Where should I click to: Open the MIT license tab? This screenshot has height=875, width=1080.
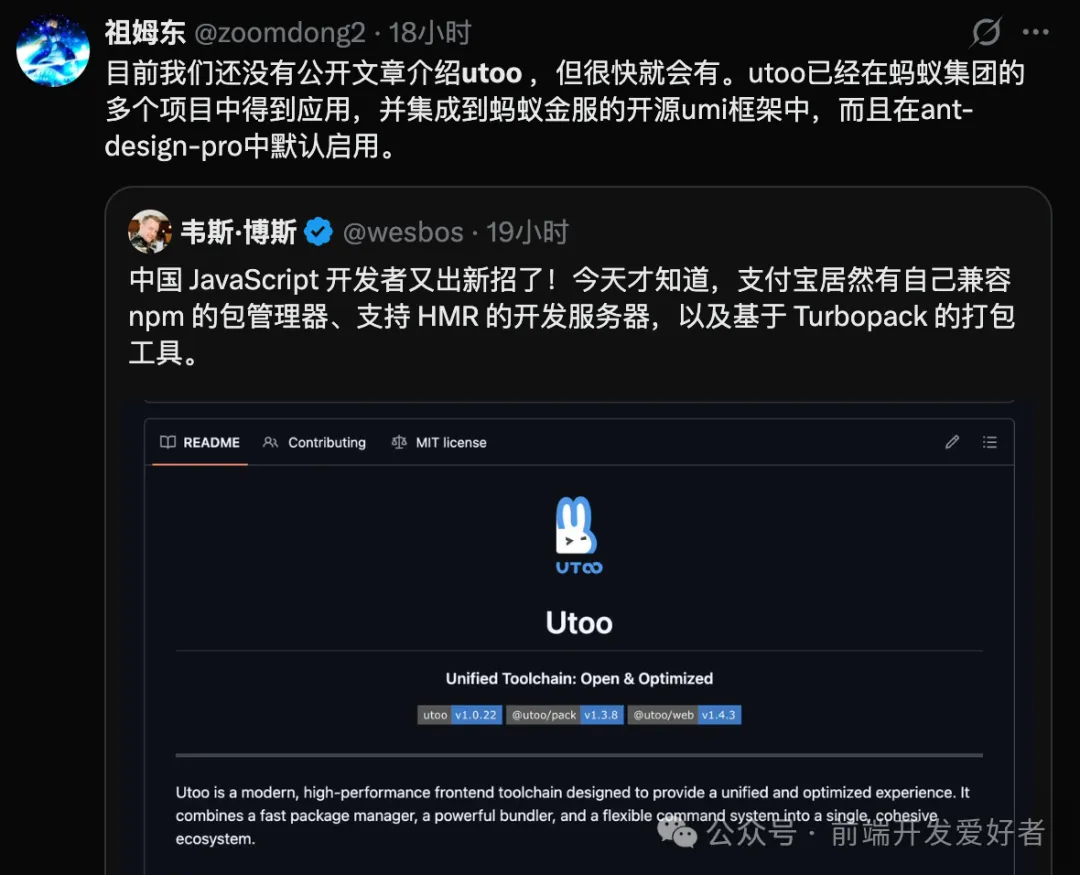(439, 442)
